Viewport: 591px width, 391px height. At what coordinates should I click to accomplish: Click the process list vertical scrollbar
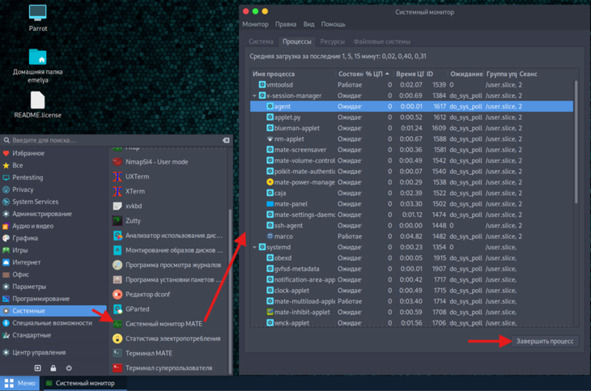click(576, 142)
